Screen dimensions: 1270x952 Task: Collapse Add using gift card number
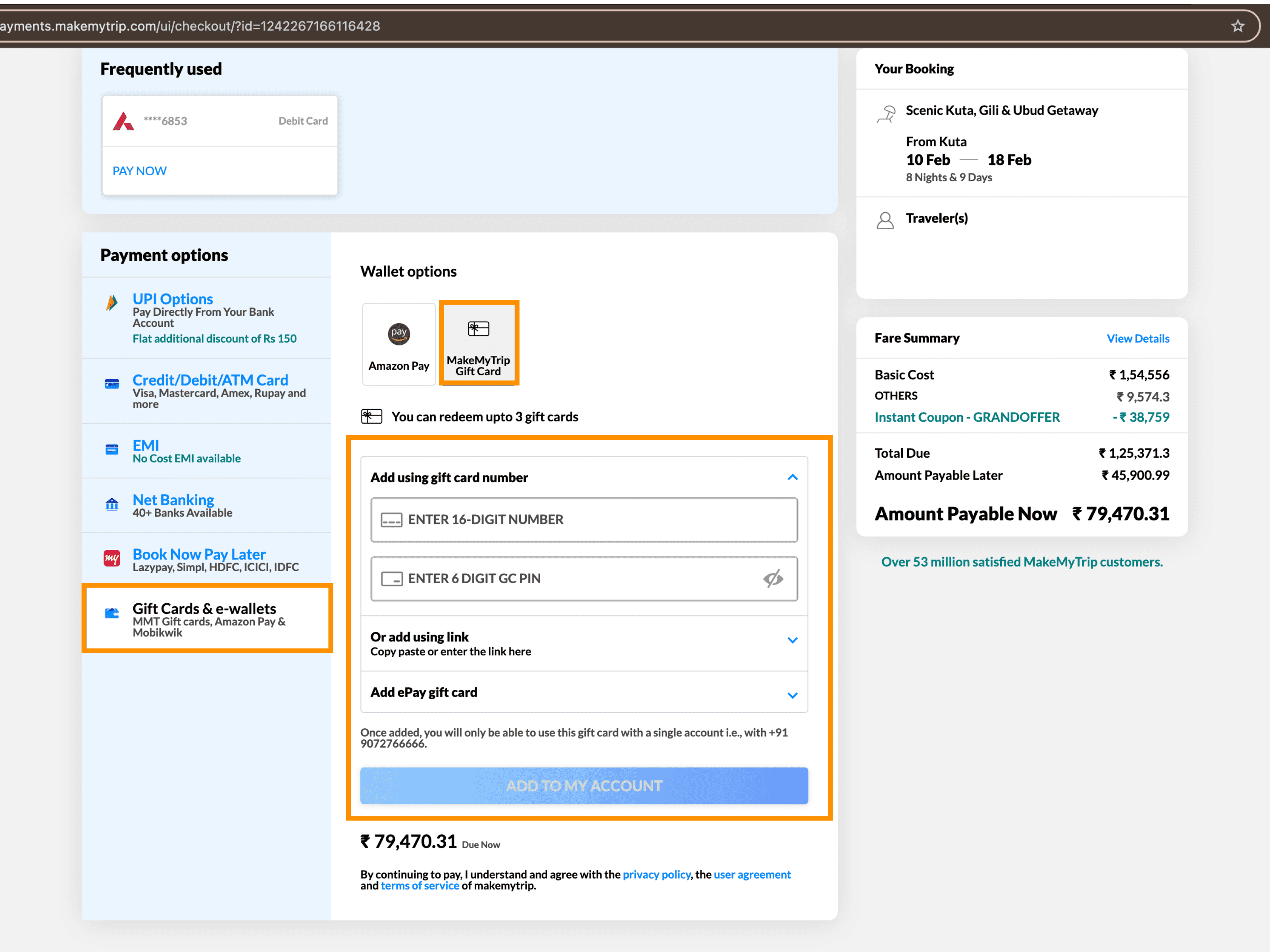792,478
